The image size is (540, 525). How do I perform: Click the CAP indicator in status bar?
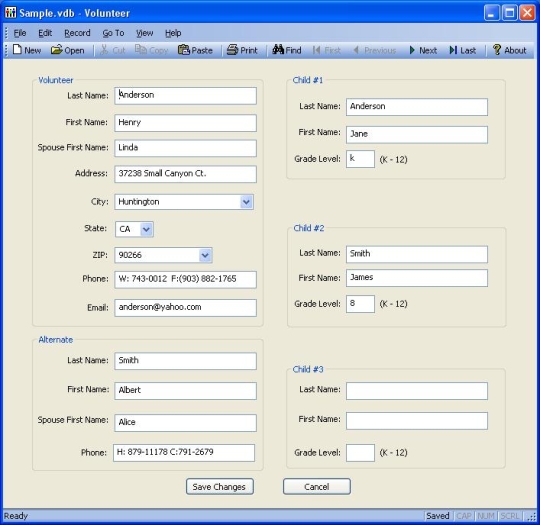tap(464, 516)
